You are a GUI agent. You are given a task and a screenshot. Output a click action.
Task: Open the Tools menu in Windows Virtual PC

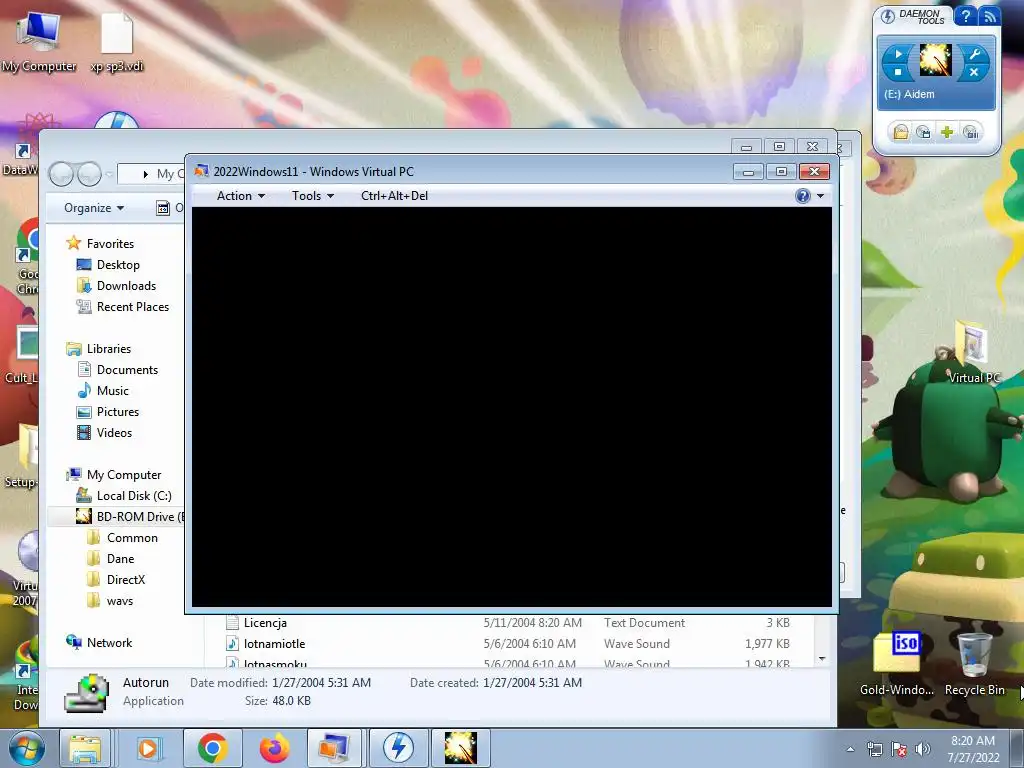312,196
